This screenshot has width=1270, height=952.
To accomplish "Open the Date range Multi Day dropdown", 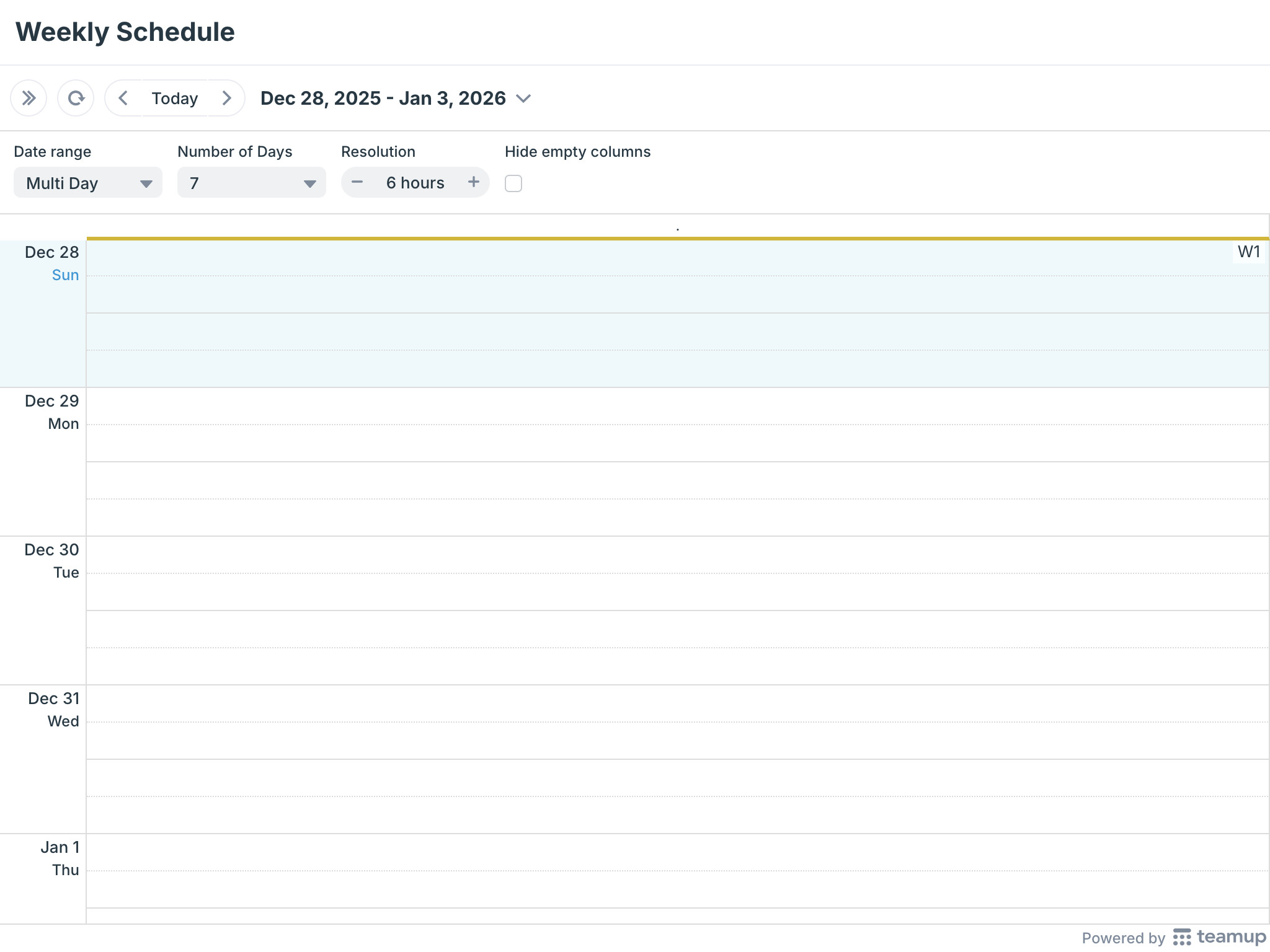I will (88, 183).
